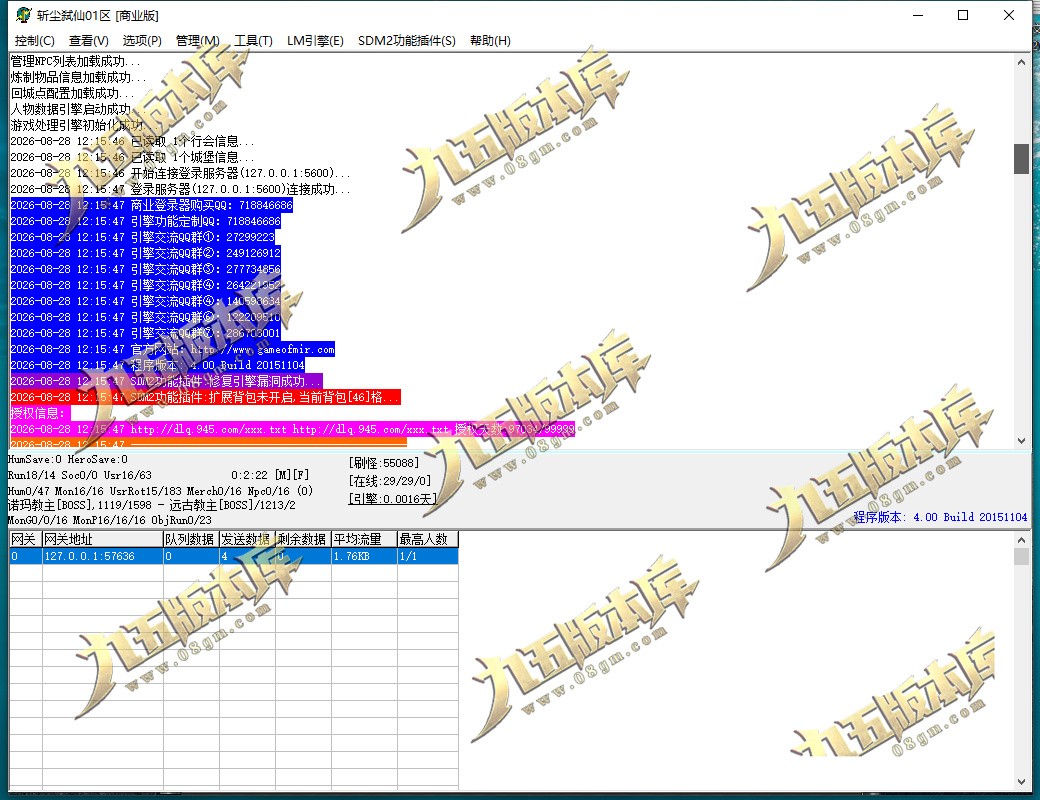Click the MonG0/0/16 MonP16/16/16 status line
Screen dimensions: 1040x800
pos(109,520)
